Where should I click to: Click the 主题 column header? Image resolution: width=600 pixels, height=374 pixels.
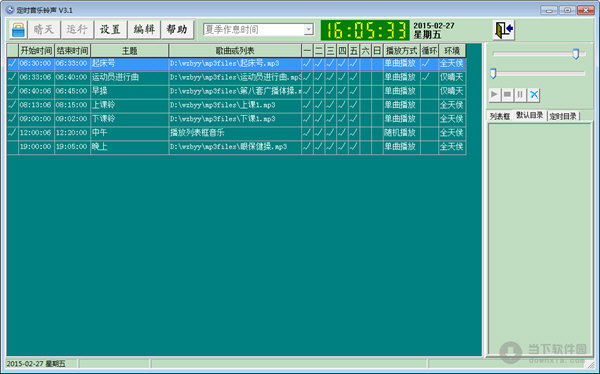pyautogui.click(x=129, y=51)
